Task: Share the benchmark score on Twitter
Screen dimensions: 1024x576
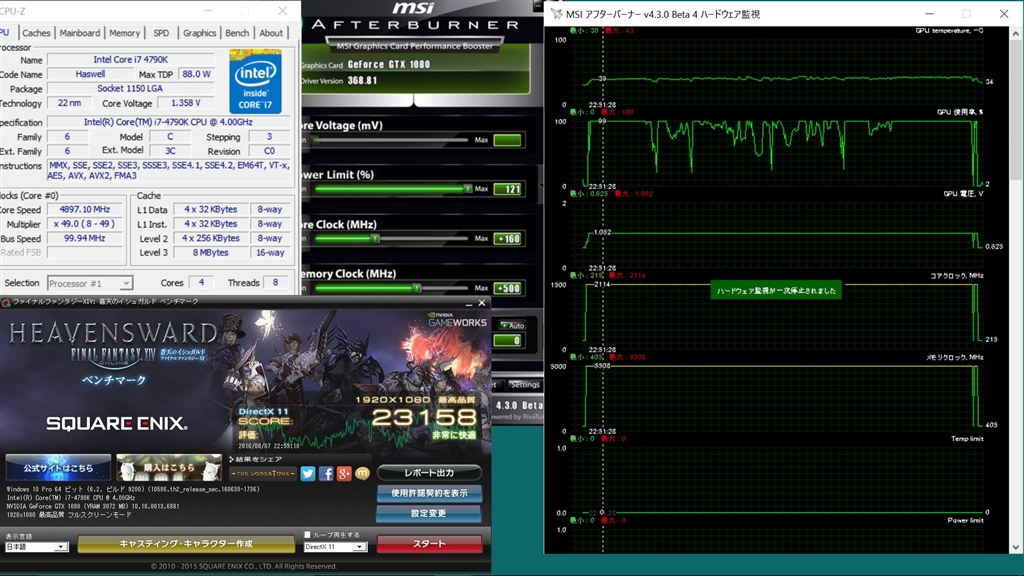Action: tap(308, 473)
